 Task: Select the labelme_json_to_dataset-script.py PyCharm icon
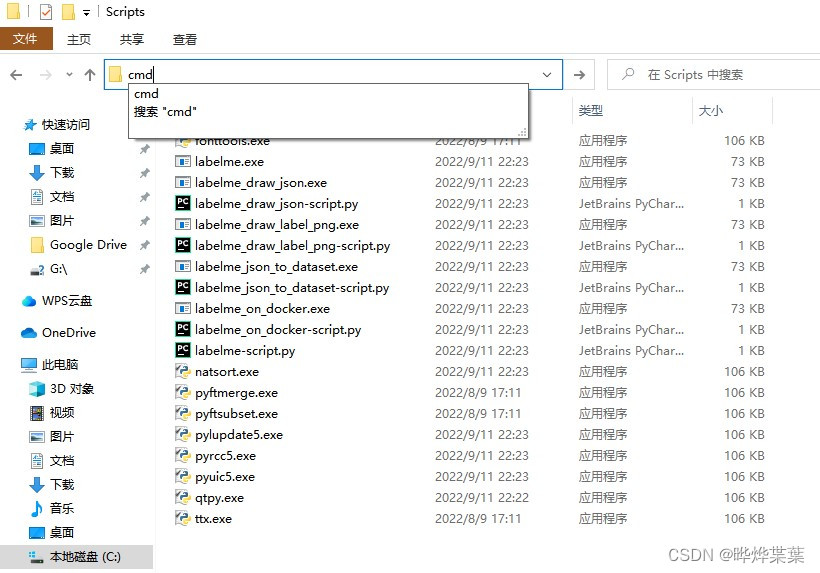[183, 288]
